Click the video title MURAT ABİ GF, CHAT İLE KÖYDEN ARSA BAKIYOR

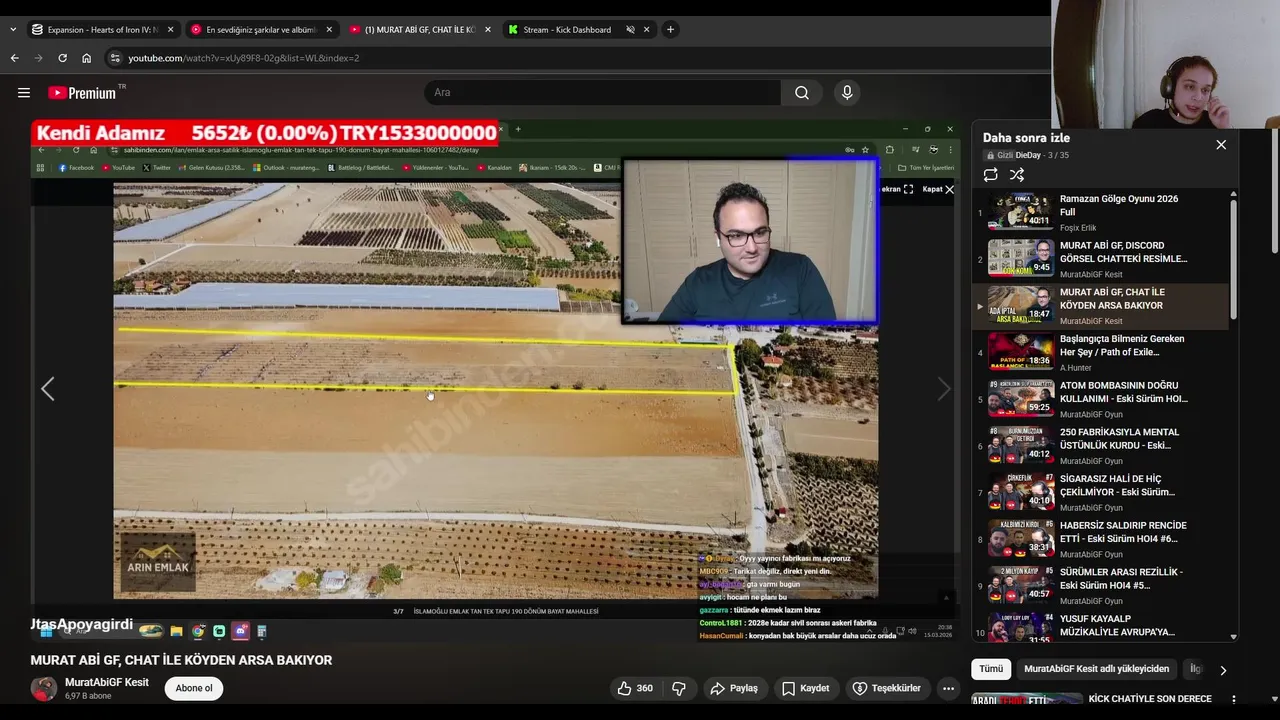click(x=181, y=660)
